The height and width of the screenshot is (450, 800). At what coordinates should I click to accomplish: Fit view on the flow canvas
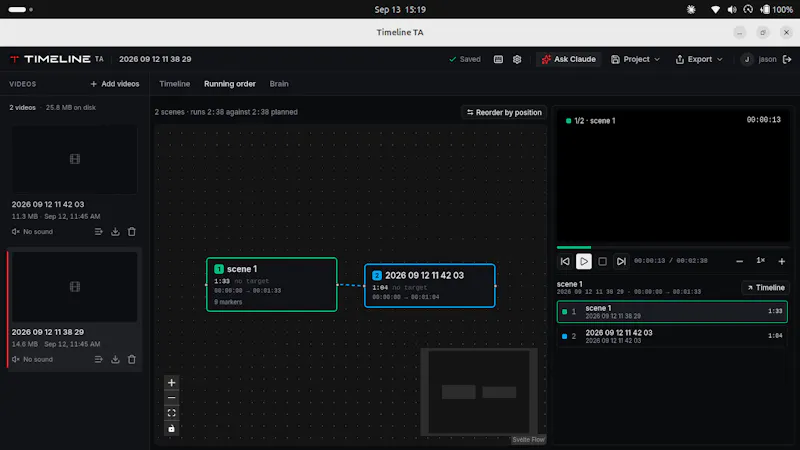(171, 413)
